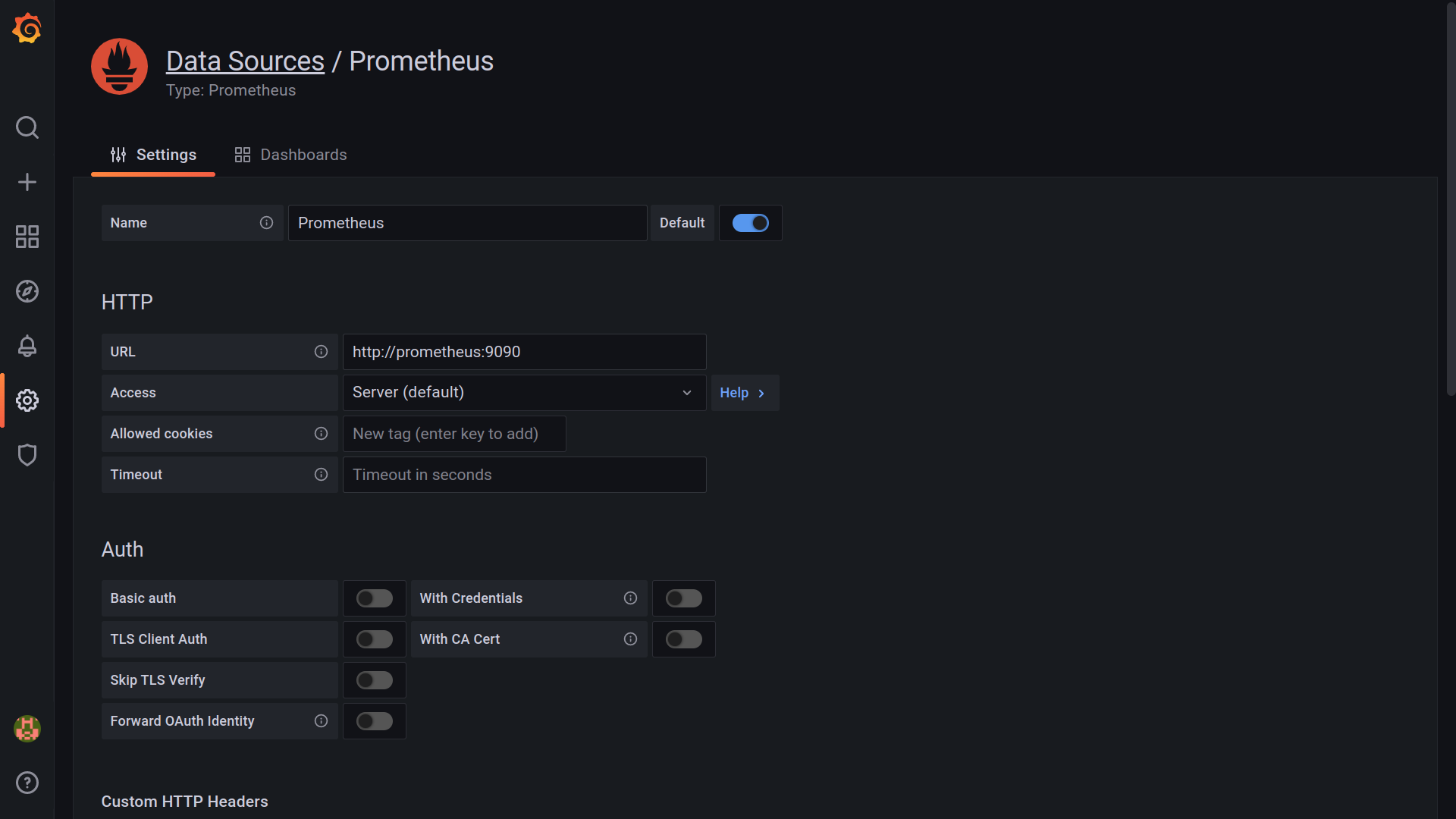Disable the Default data source toggle
The width and height of the screenshot is (1456, 819).
click(x=750, y=223)
